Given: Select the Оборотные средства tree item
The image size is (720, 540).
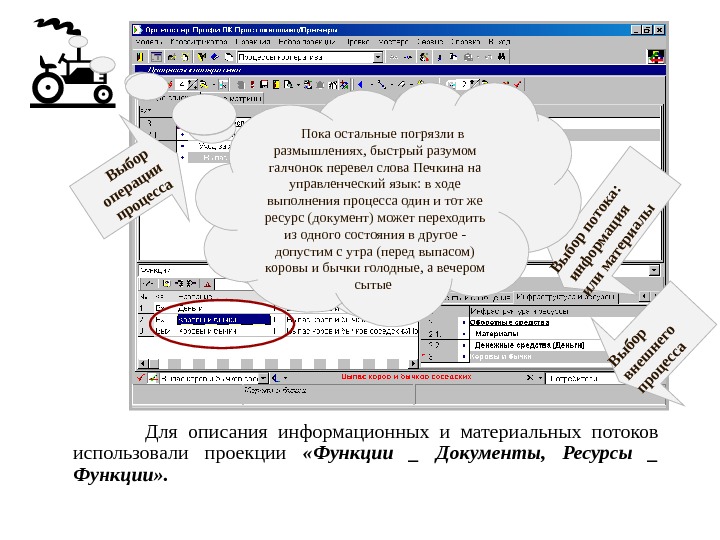Looking at the screenshot, I should tap(510, 323).
